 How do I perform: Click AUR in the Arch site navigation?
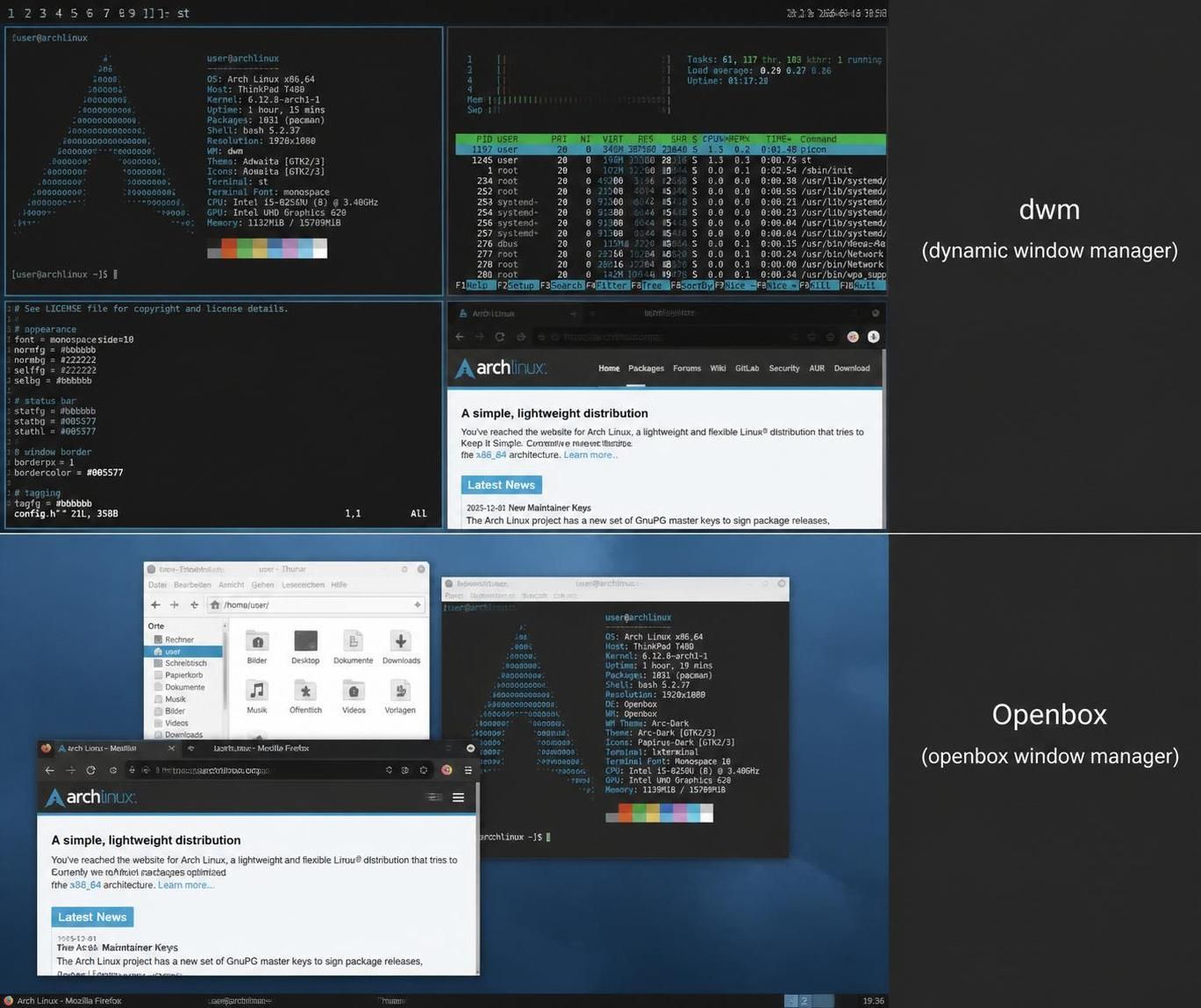click(x=817, y=368)
